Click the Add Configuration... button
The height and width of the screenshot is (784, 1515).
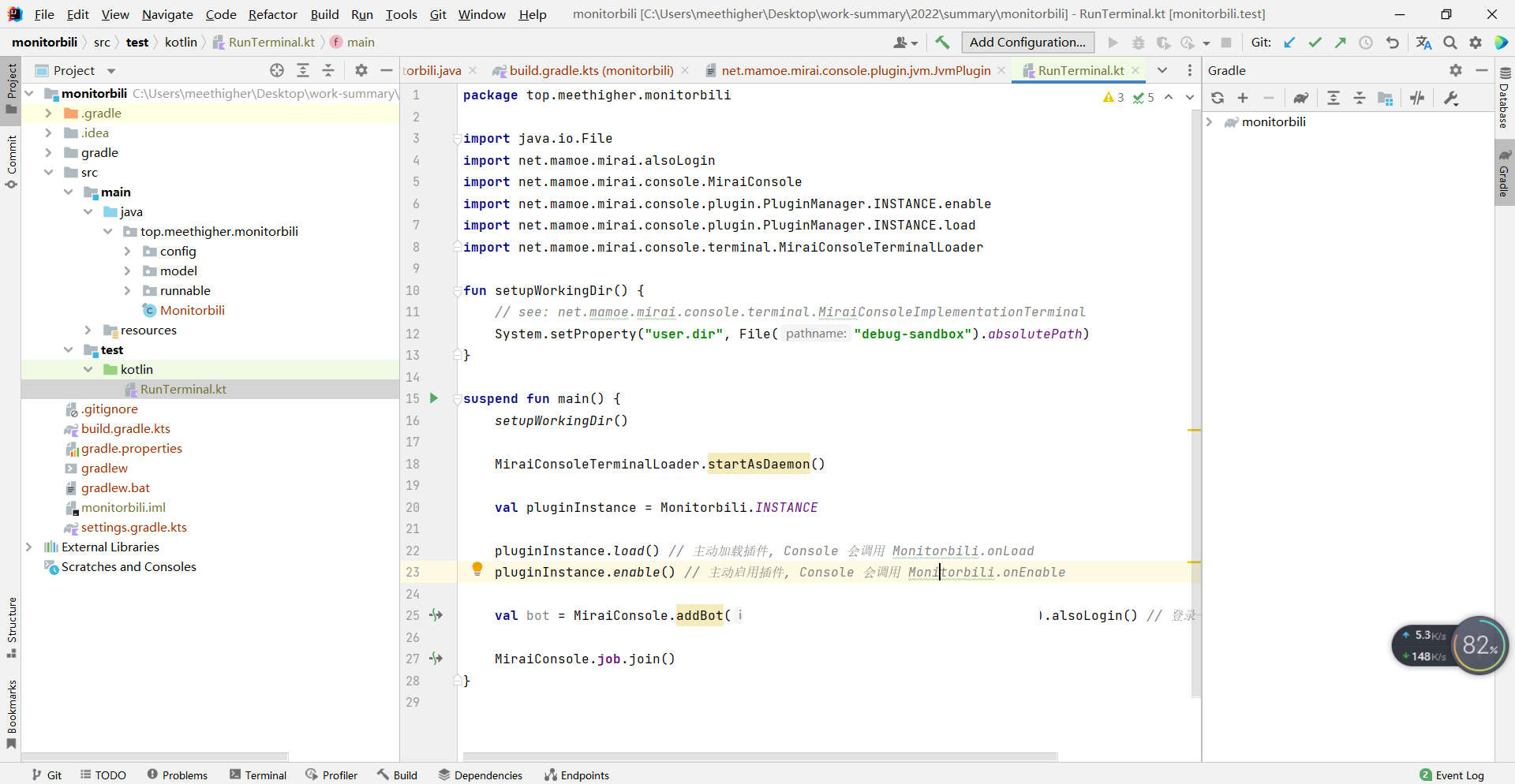(1027, 43)
